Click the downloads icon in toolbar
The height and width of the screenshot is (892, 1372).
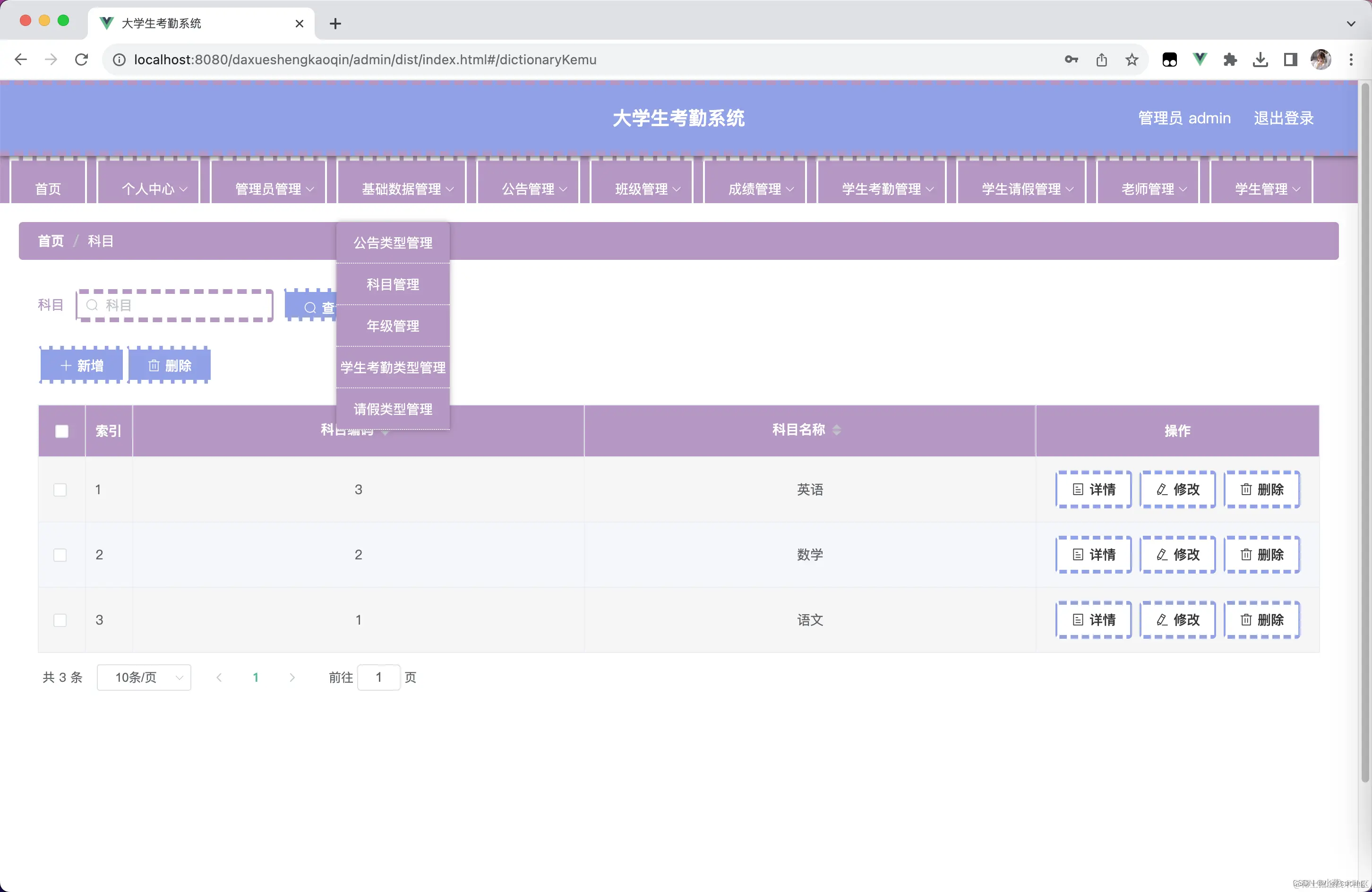click(1260, 60)
